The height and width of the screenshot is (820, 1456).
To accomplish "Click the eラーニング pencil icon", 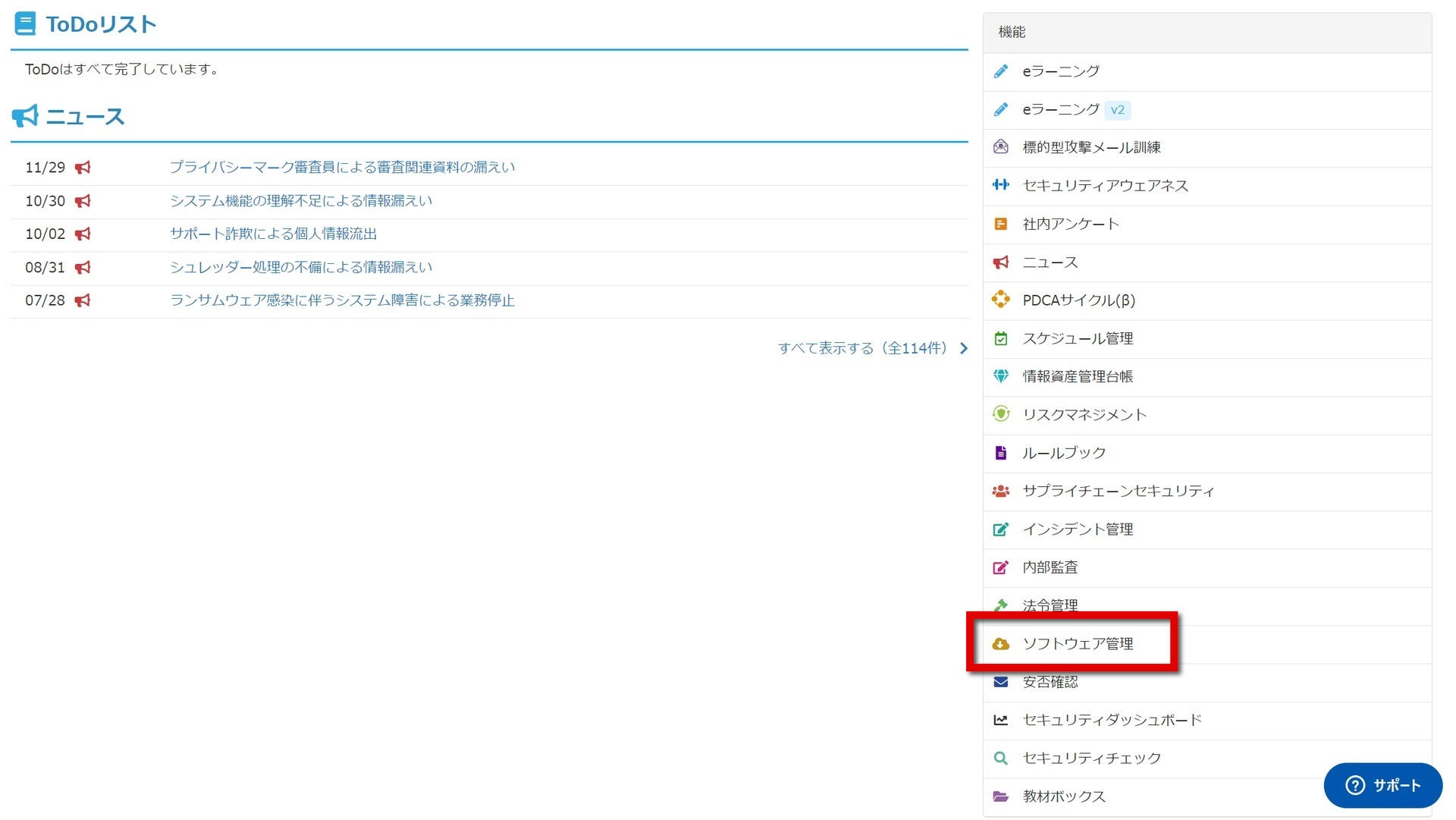I will click(1001, 71).
